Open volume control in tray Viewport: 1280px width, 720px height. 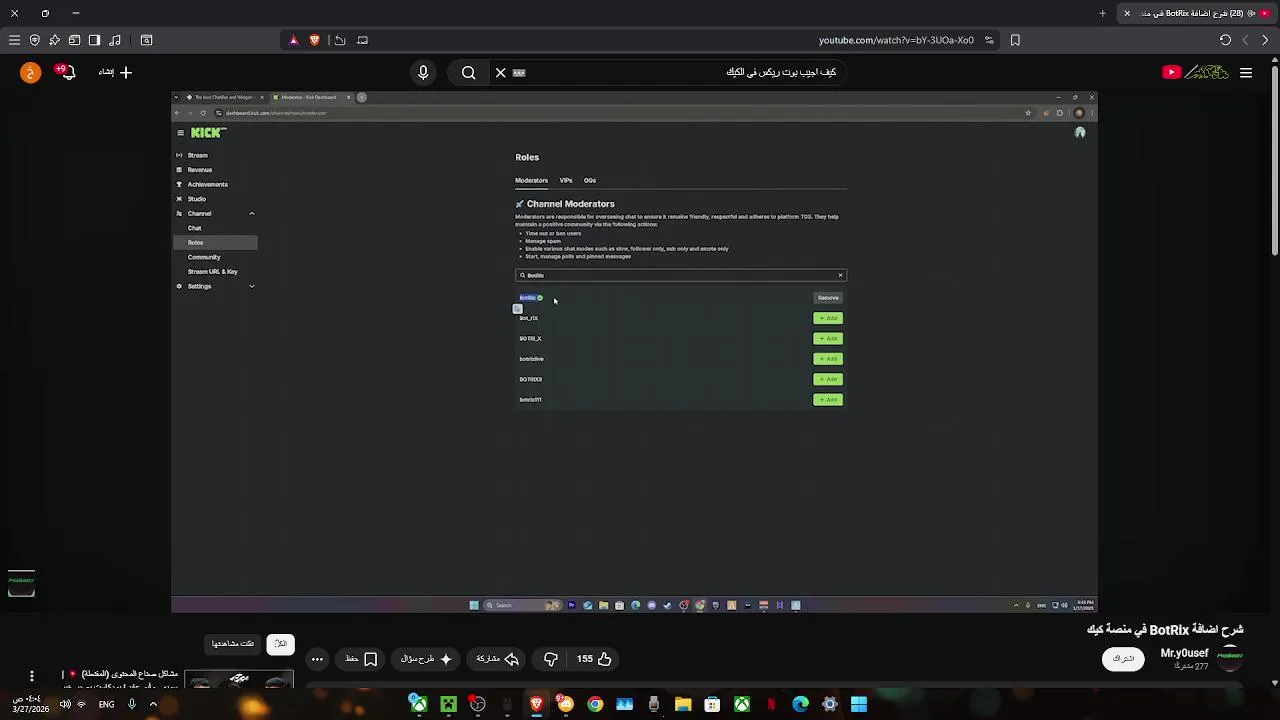(x=65, y=705)
